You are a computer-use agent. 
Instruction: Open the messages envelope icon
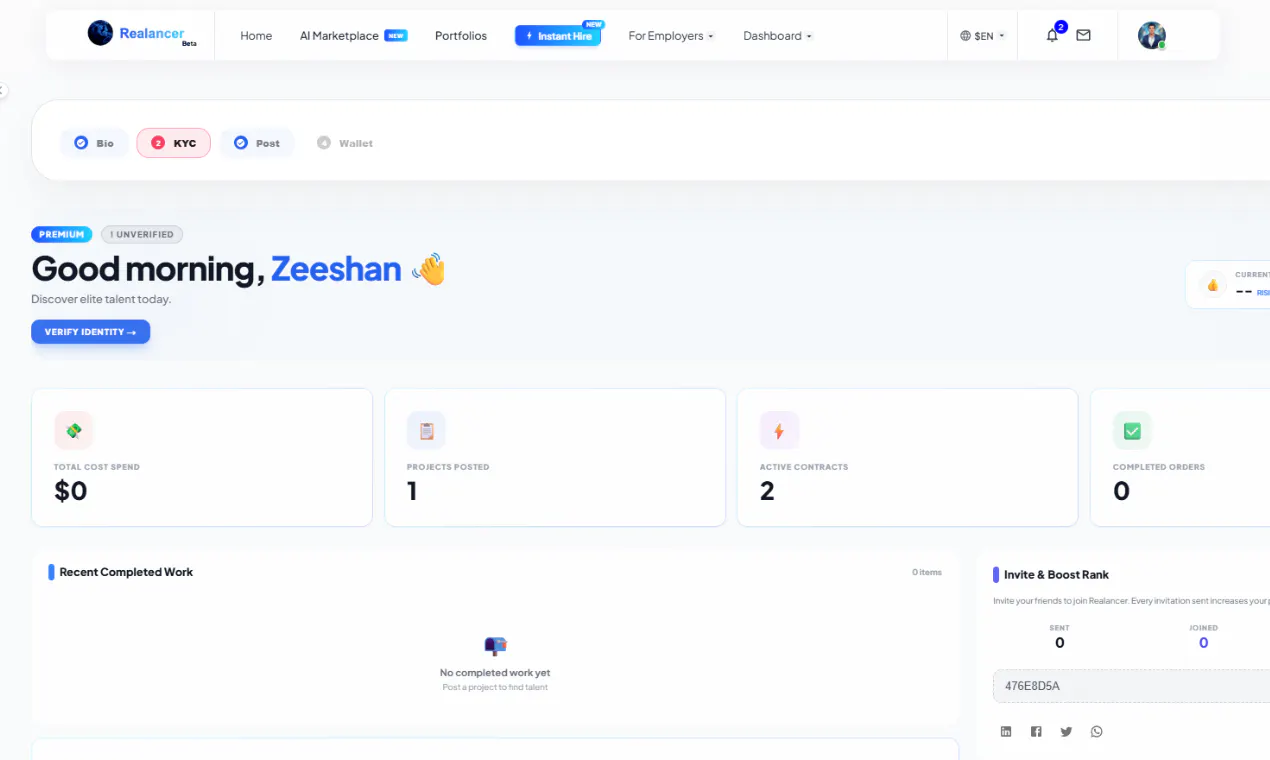tap(1083, 35)
